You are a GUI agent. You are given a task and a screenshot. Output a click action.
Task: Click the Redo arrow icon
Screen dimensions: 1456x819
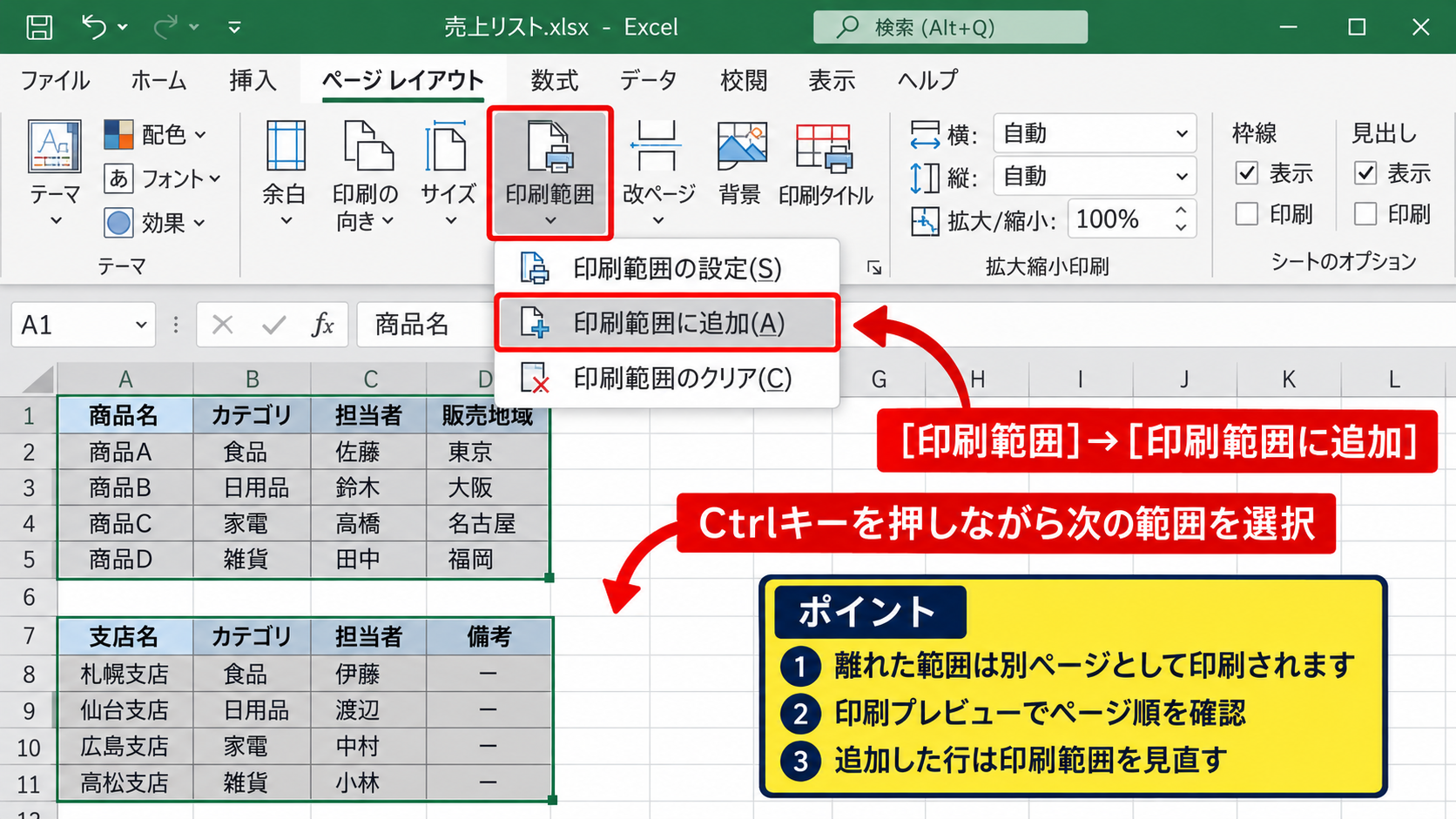165,27
